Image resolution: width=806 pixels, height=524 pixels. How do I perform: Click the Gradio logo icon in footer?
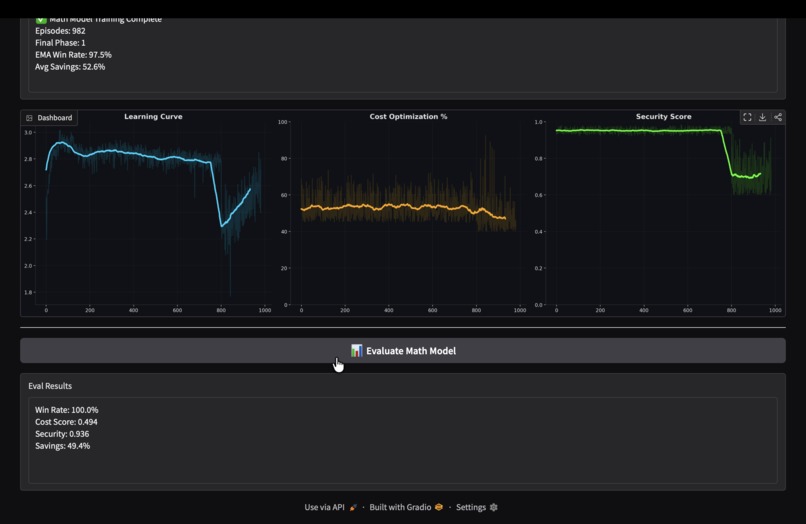pos(438,507)
